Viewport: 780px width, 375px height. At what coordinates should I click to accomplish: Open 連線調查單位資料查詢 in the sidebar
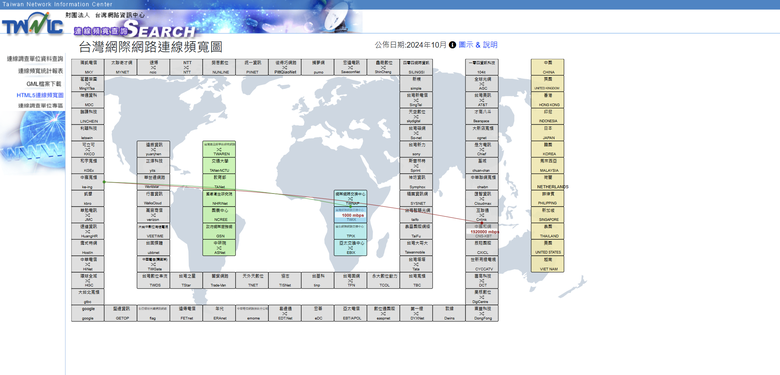(x=35, y=59)
